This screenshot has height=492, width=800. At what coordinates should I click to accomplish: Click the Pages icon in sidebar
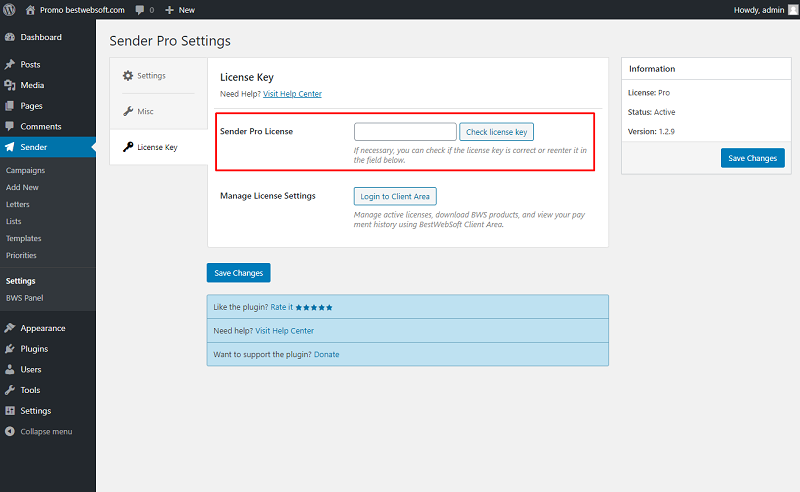pos(10,106)
